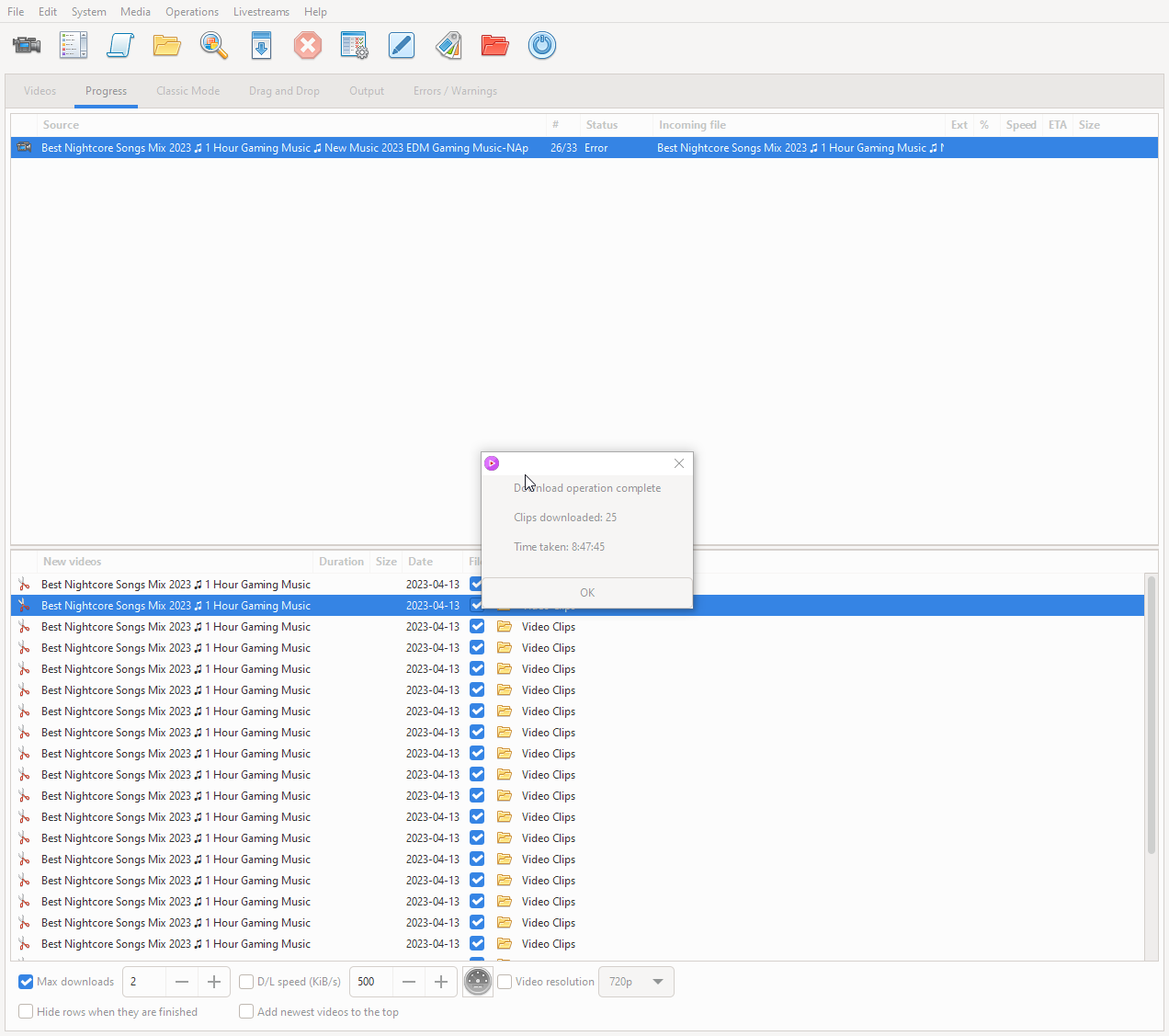The height and width of the screenshot is (1036, 1169).
Task: Check Hide rows when they are finished
Action: pyautogui.click(x=26, y=1011)
